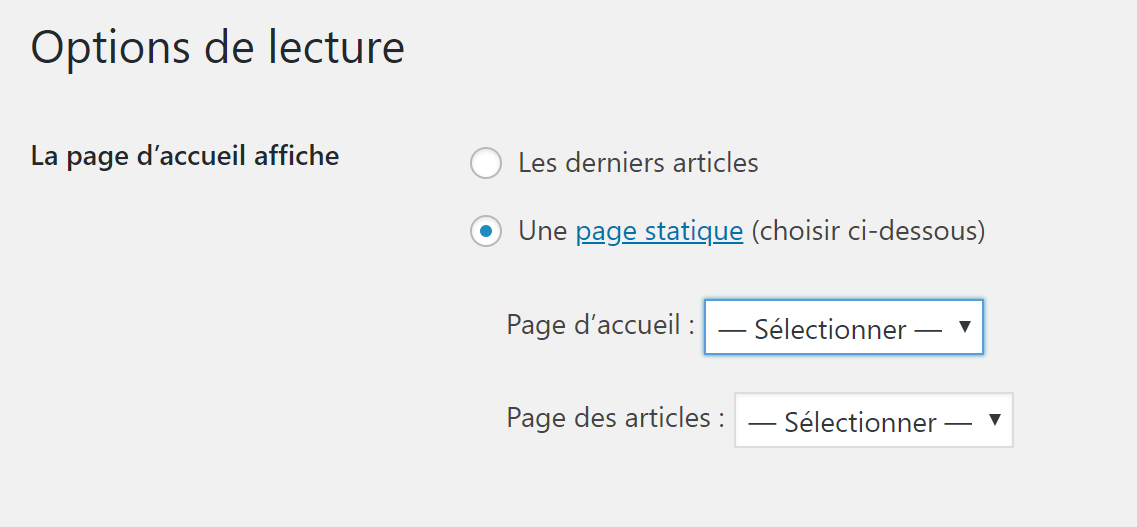Open the "page statique" hyperlink

click(659, 232)
